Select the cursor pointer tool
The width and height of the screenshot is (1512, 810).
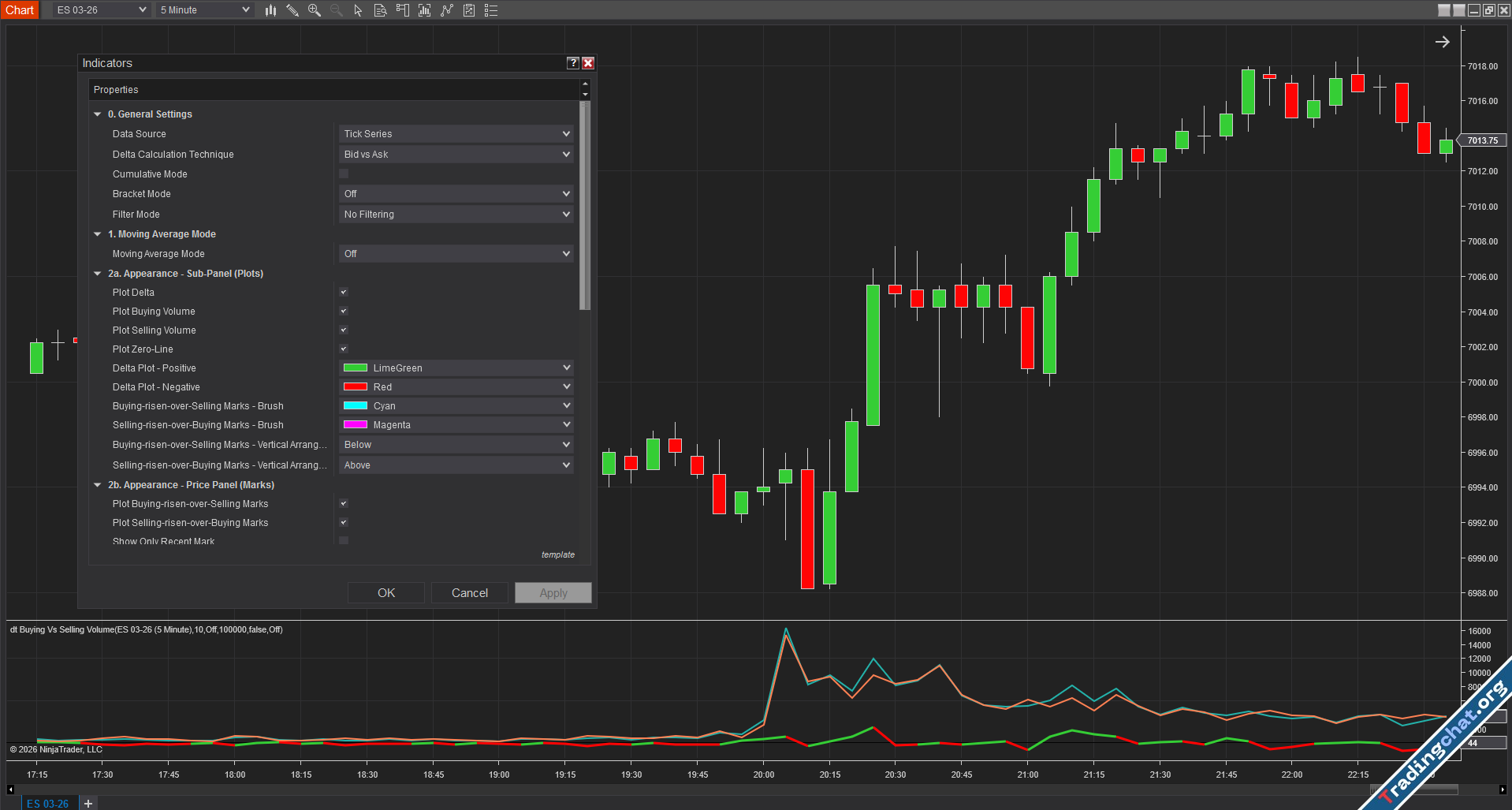pyautogui.click(x=358, y=10)
